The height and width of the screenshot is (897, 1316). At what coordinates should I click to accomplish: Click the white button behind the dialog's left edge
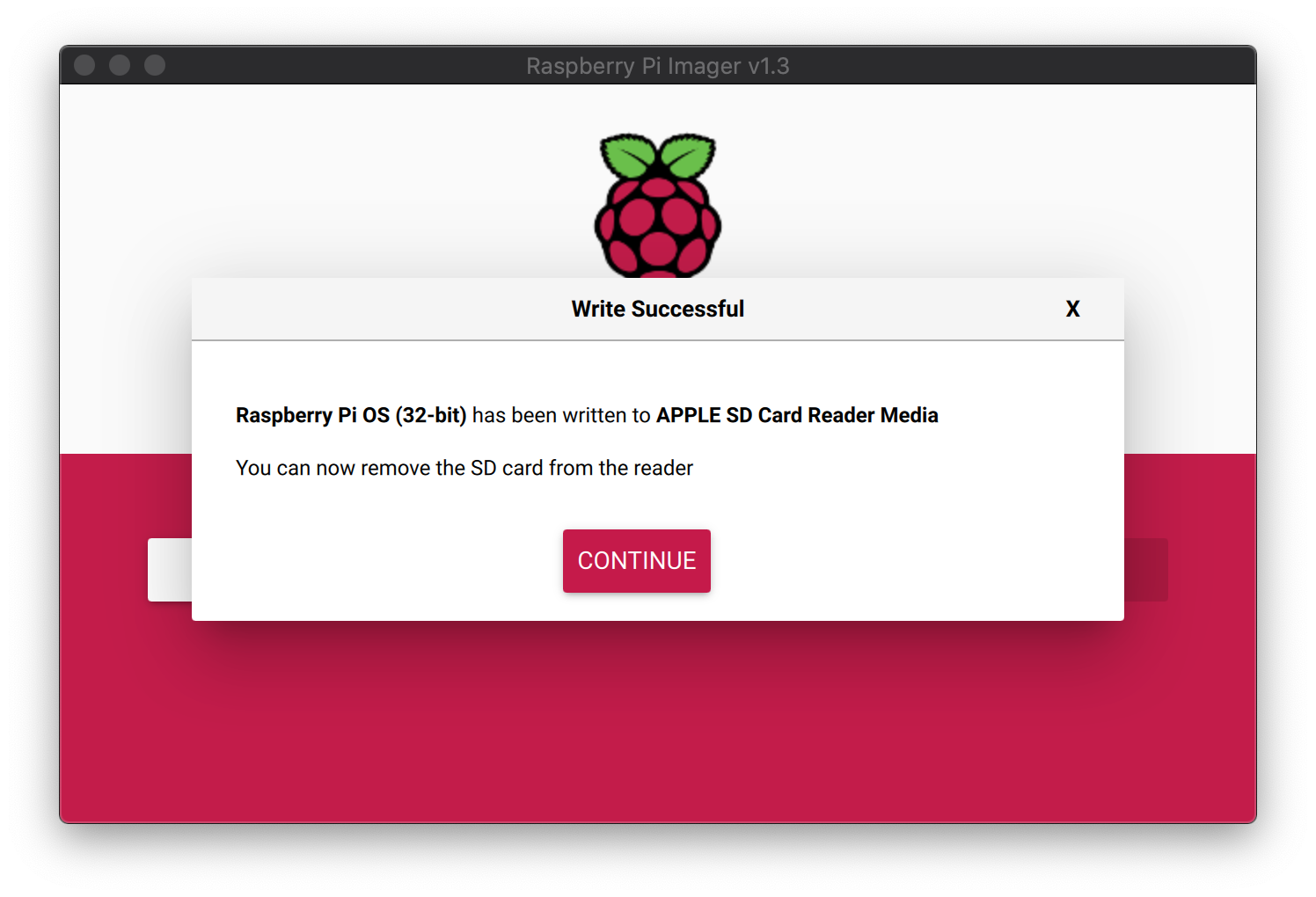click(170, 570)
